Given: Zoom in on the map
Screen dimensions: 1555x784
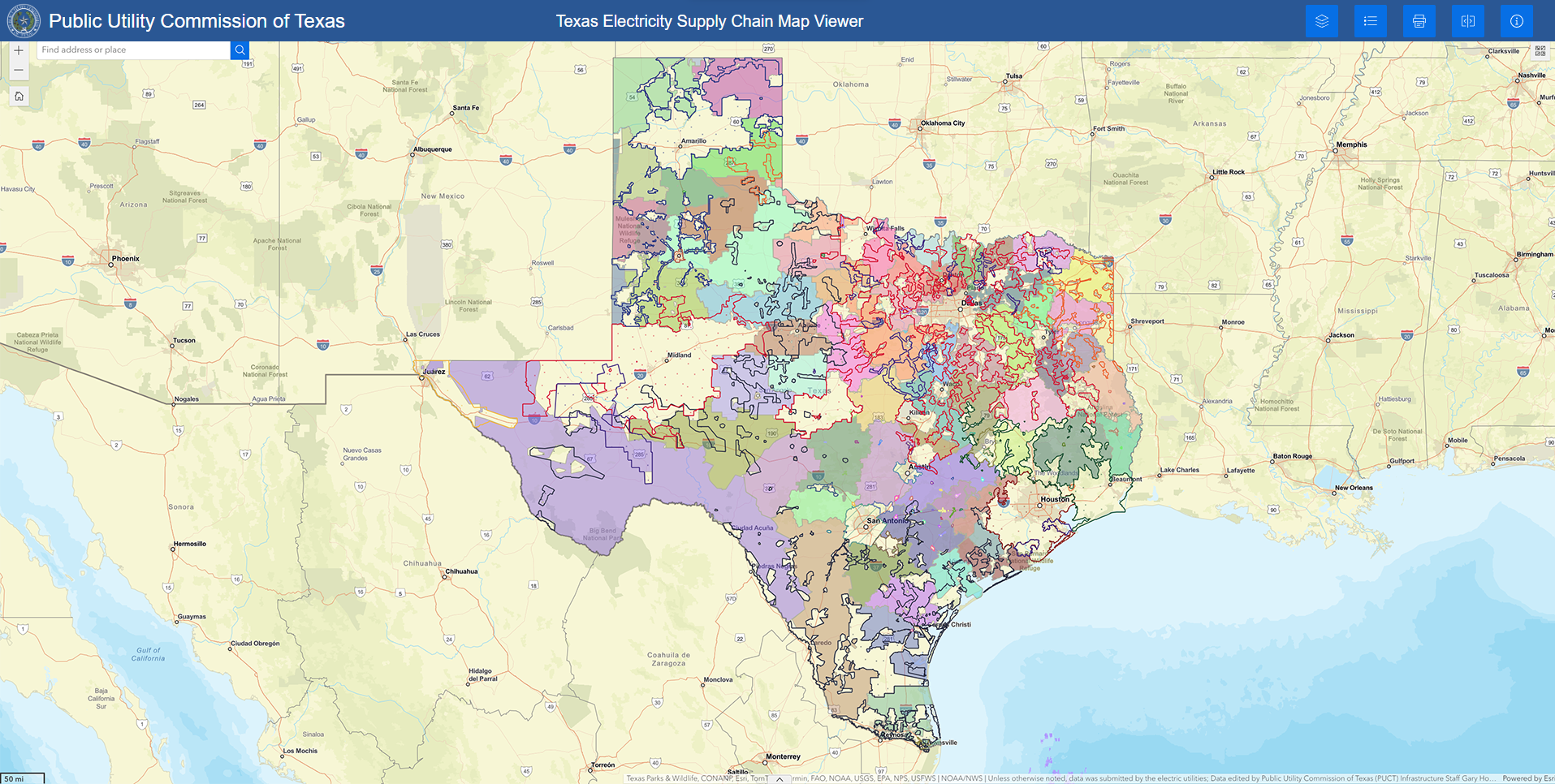Looking at the screenshot, I should [x=19, y=50].
